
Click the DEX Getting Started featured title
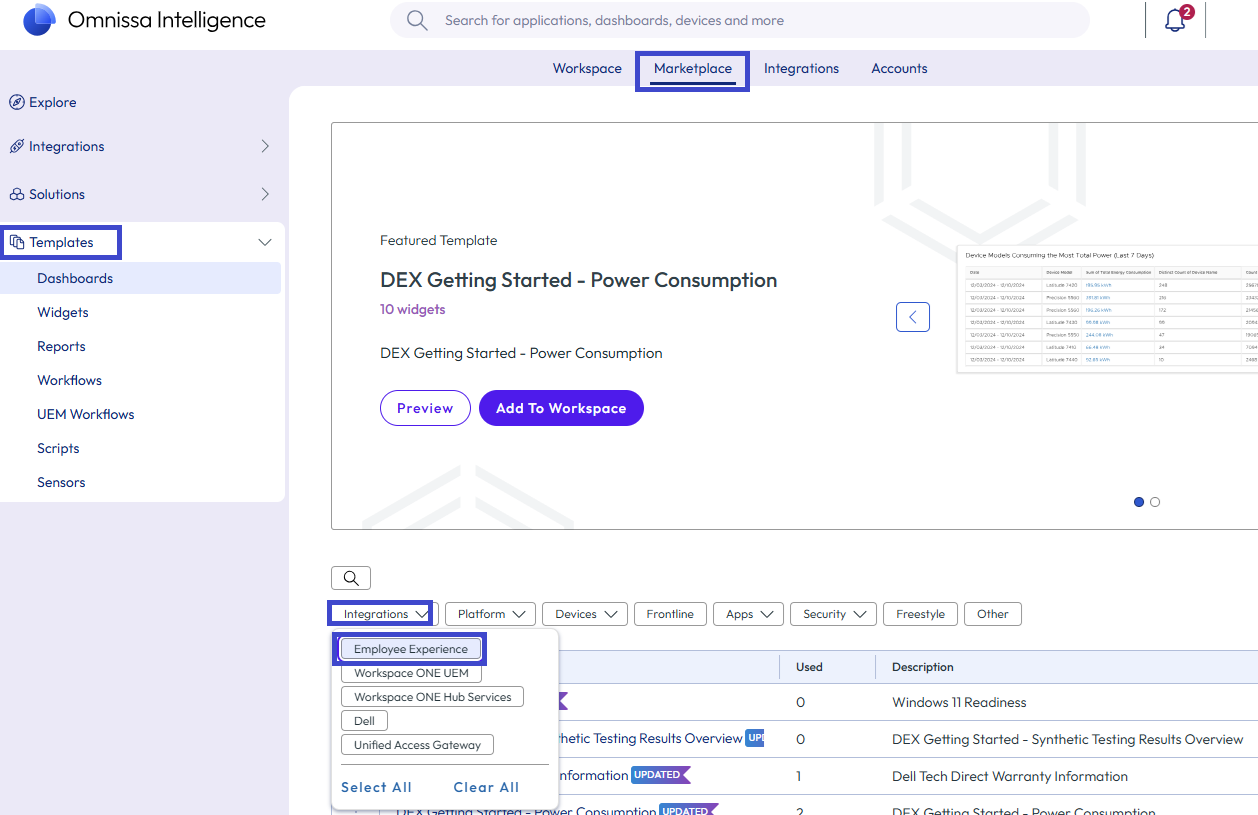578,280
